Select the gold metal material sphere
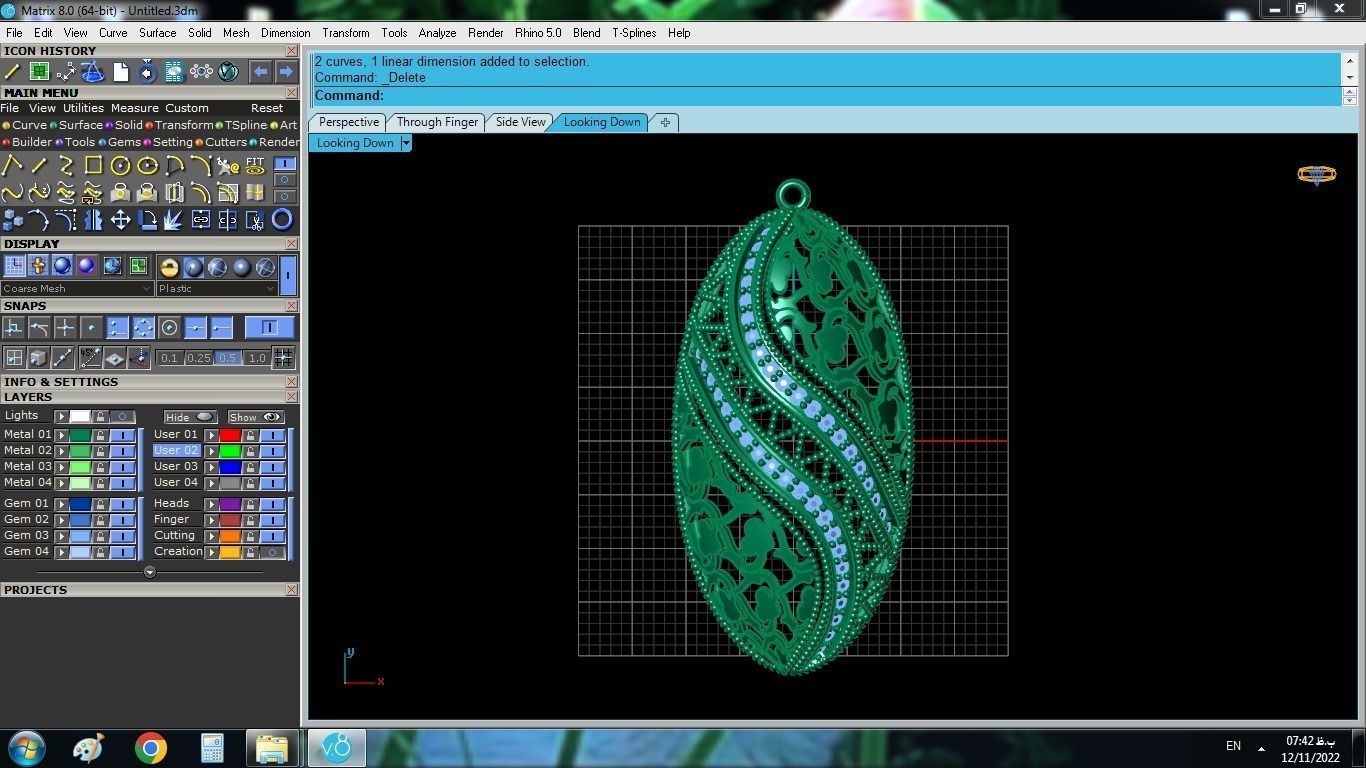Screen dimensions: 1366x768 tap(169, 267)
